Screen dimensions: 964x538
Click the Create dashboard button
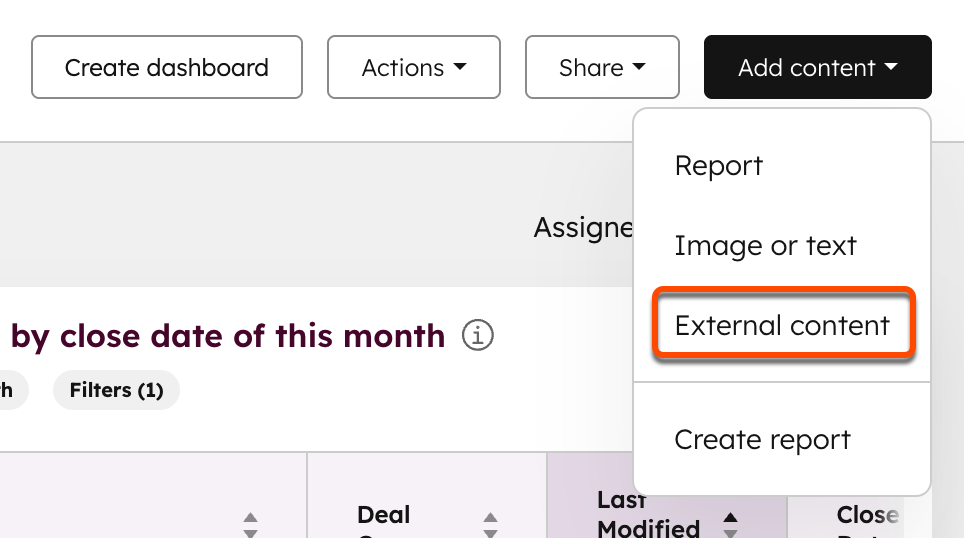tap(167, 67)
